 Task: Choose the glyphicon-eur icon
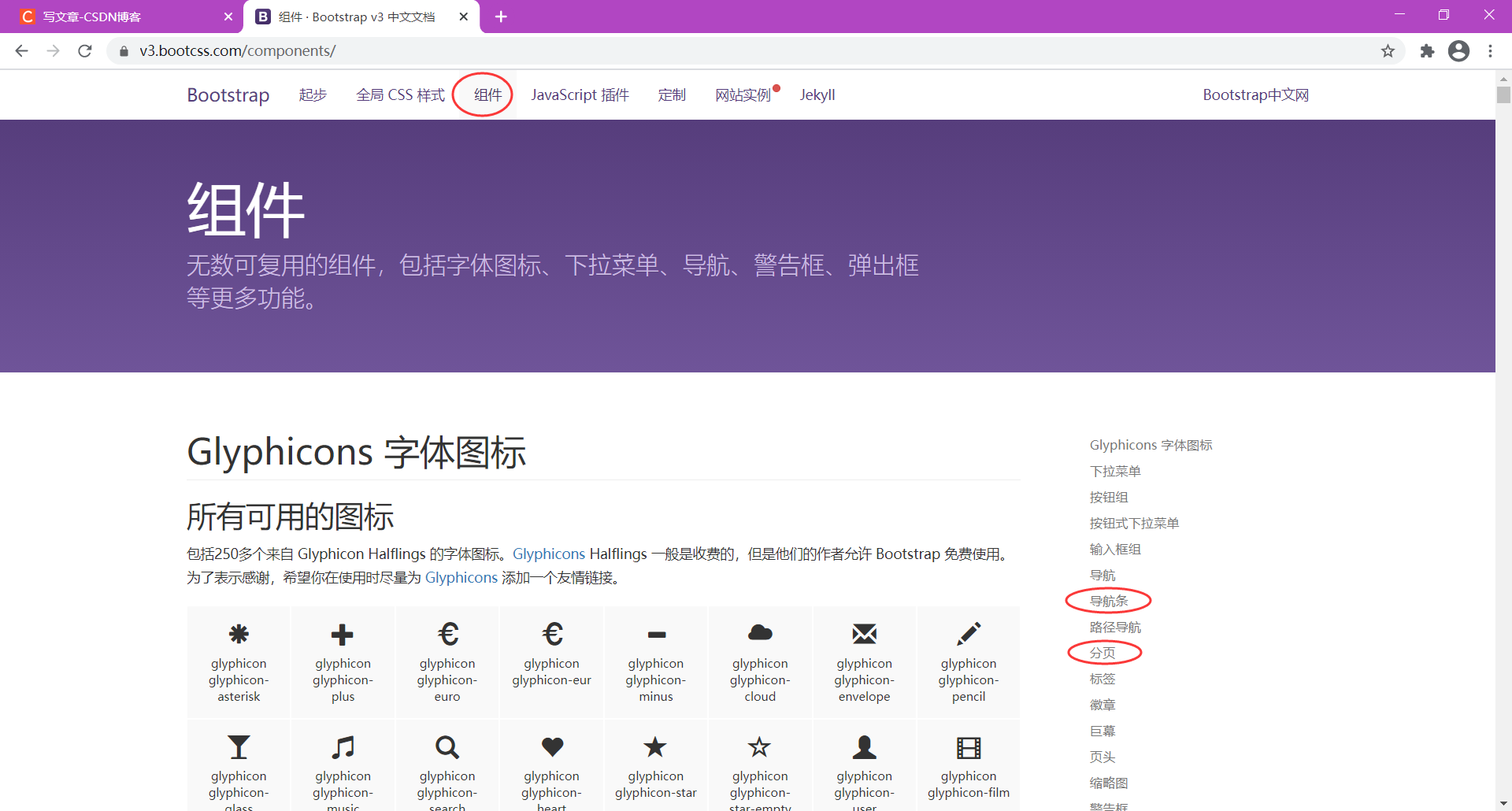coord(552,634)
